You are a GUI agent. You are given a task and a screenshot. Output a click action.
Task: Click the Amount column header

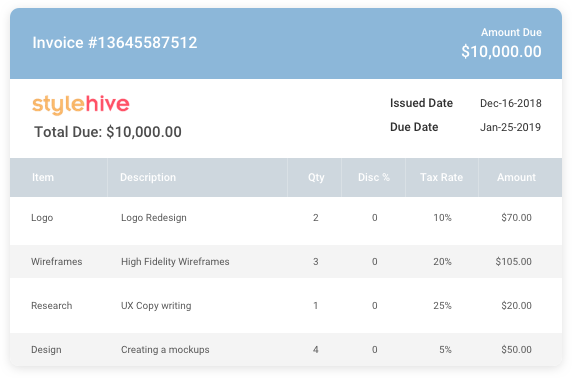[x=517, y=177]
